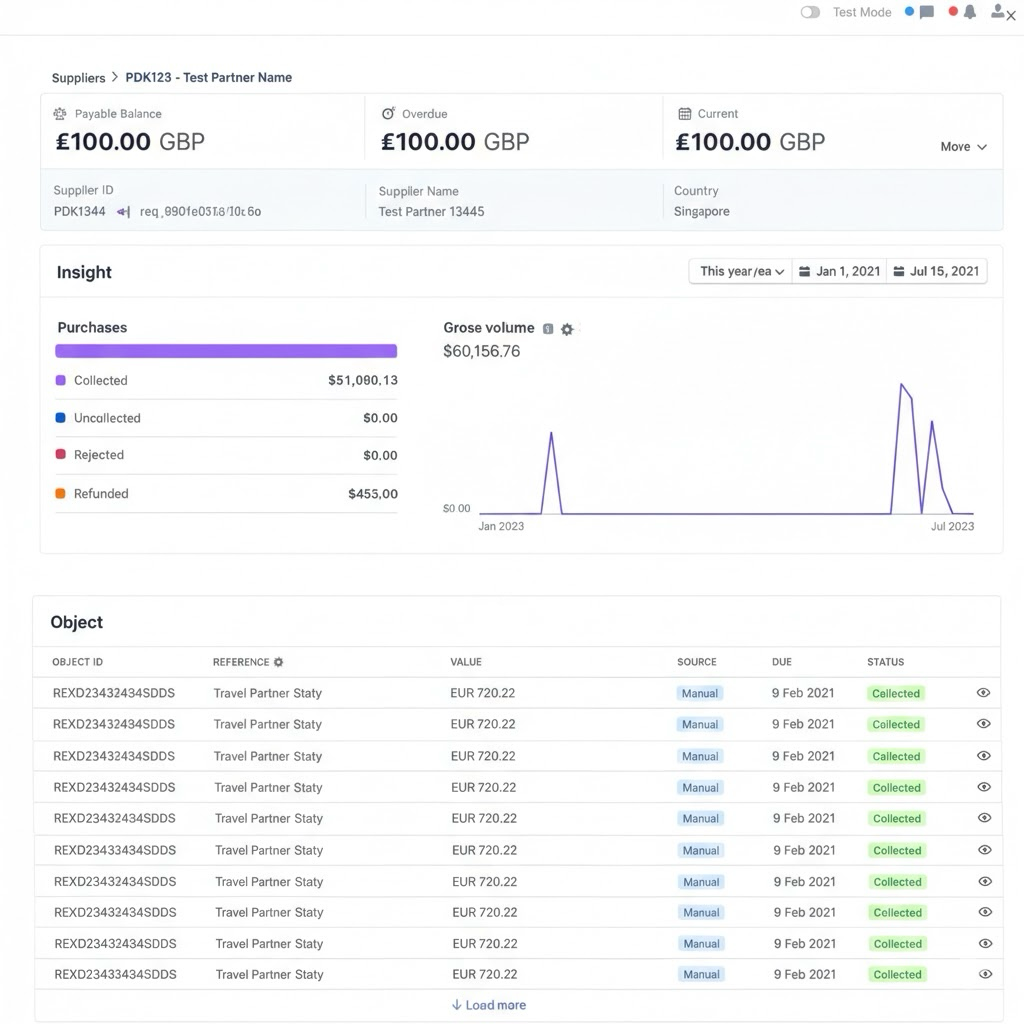1024x1024 pixels.
Task: Click the Current calendar icon
Action: (685, 114)
